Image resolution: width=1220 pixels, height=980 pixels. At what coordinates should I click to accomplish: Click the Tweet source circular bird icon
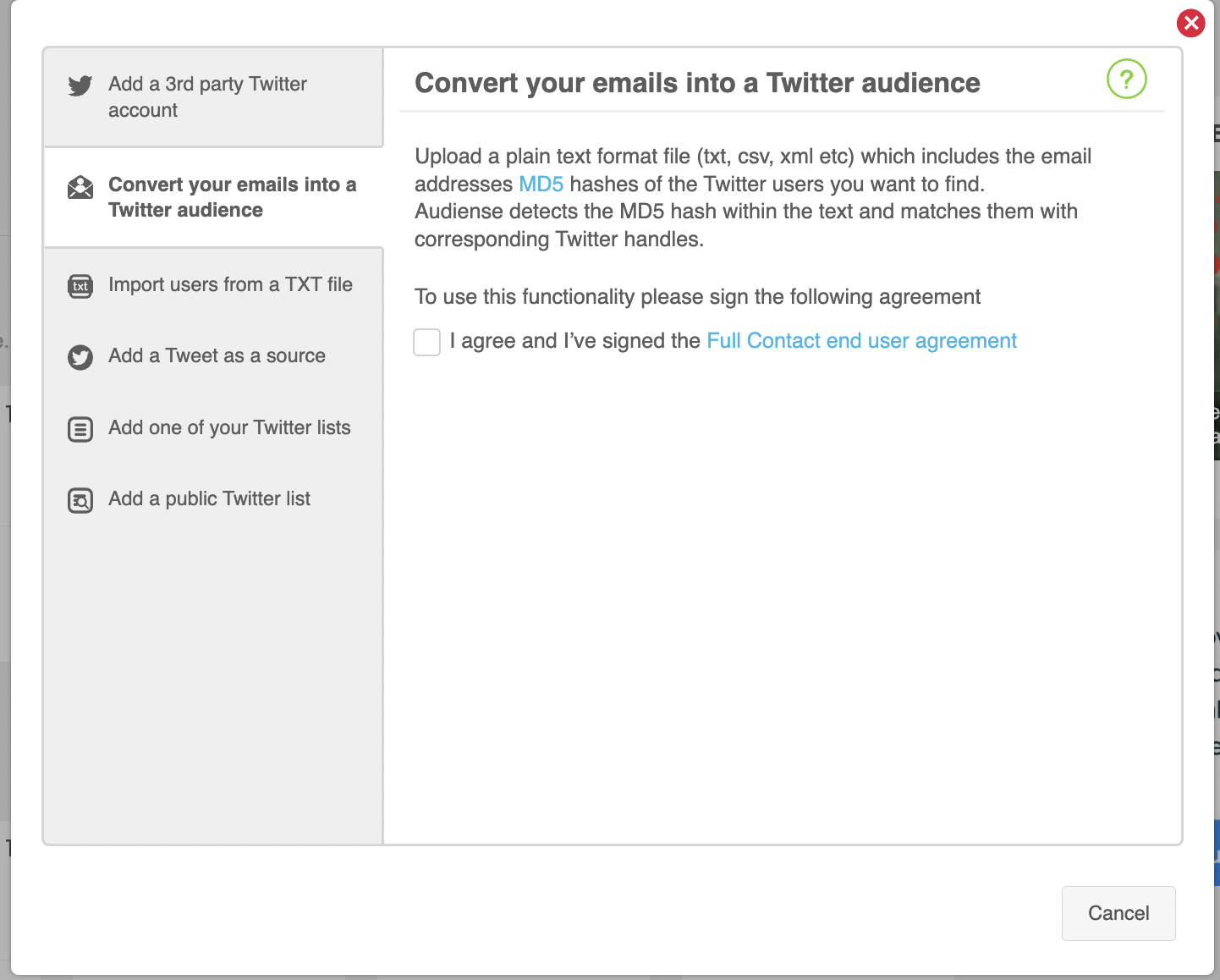click(x=80, y=357)
